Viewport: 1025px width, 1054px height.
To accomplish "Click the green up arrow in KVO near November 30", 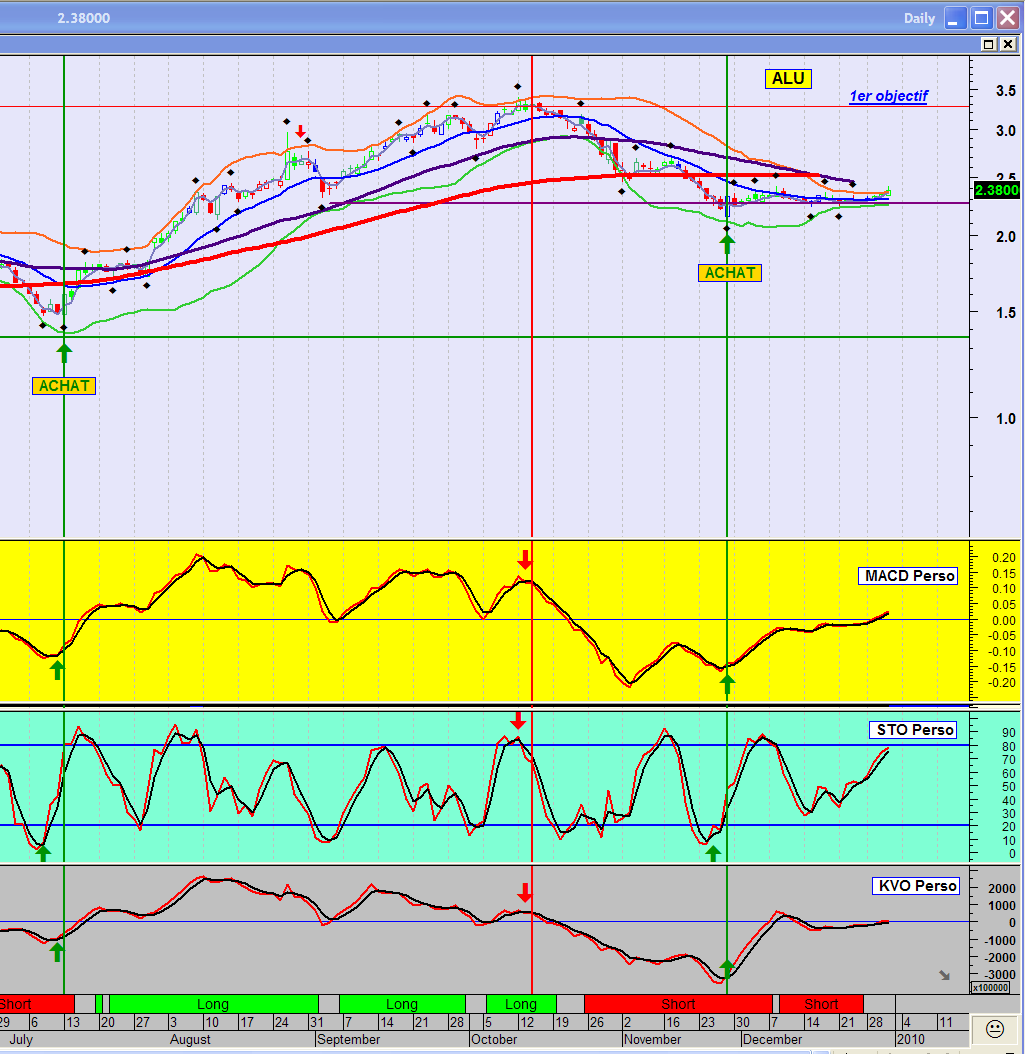I will pos(727,969).
